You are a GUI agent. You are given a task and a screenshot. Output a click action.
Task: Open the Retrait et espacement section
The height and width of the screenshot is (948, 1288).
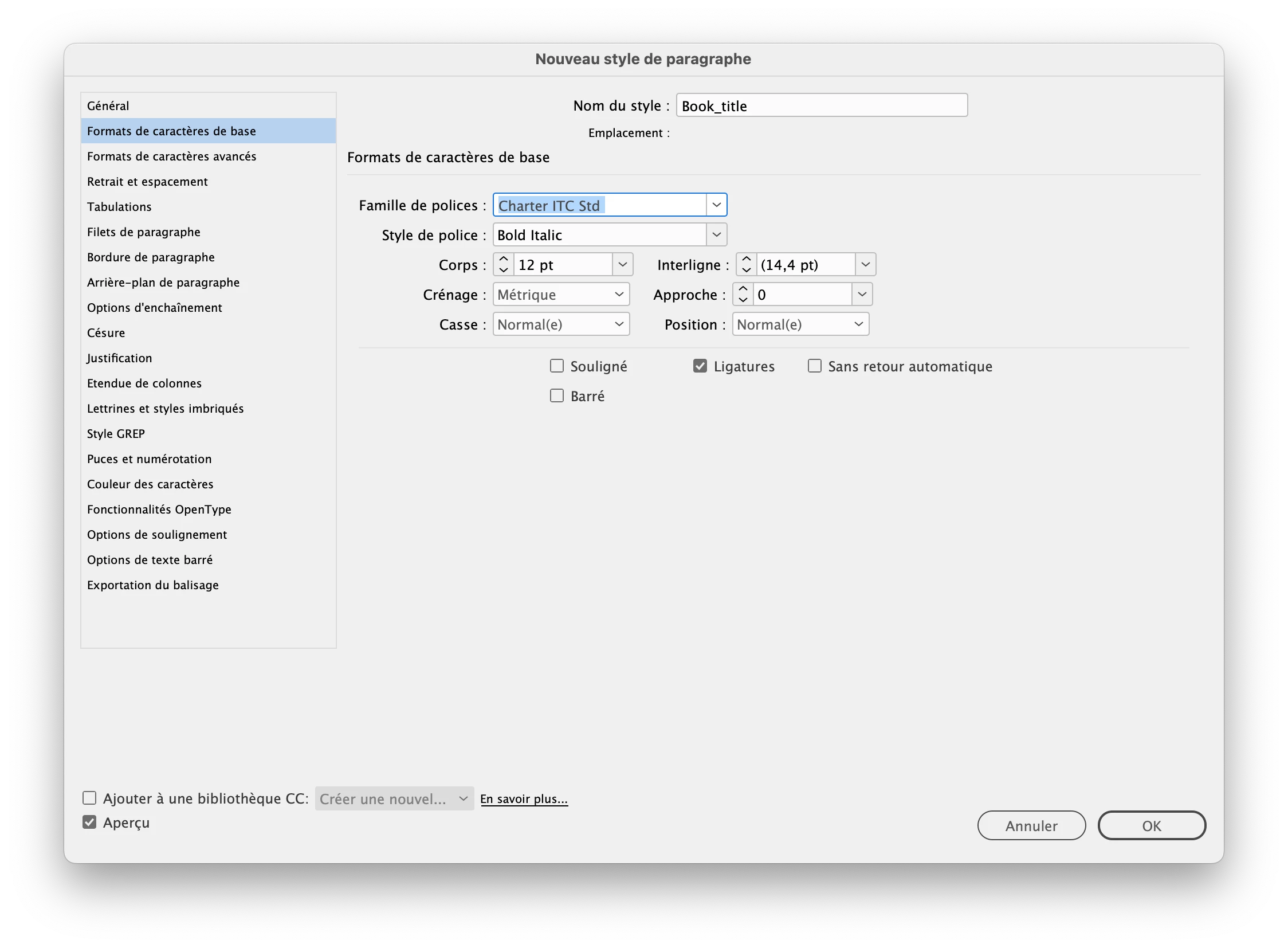click(x=147, y=182)
